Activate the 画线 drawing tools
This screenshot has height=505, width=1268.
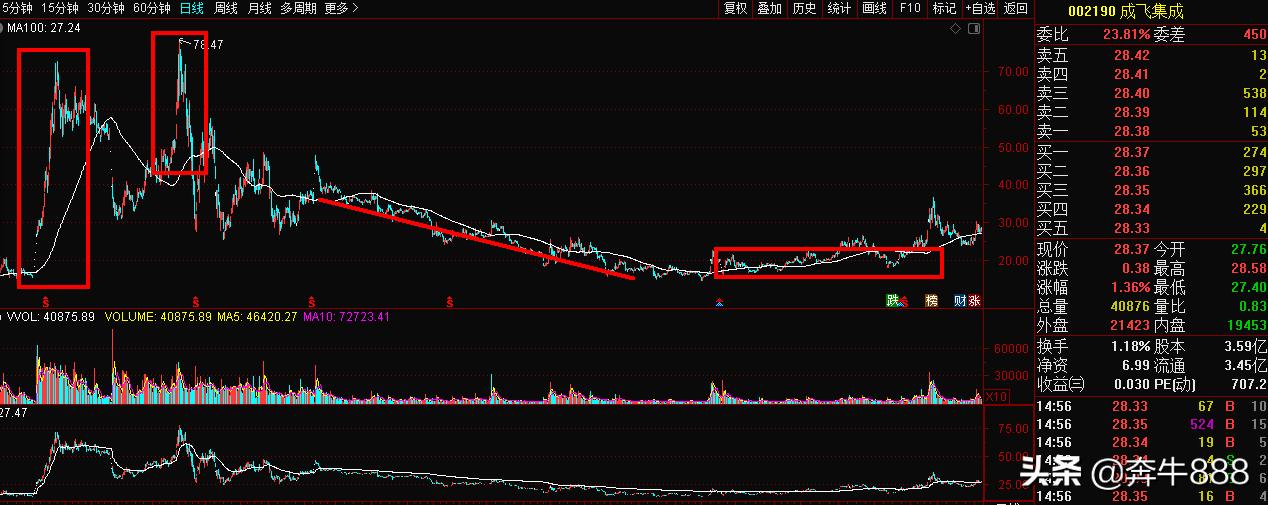(874, 8)
